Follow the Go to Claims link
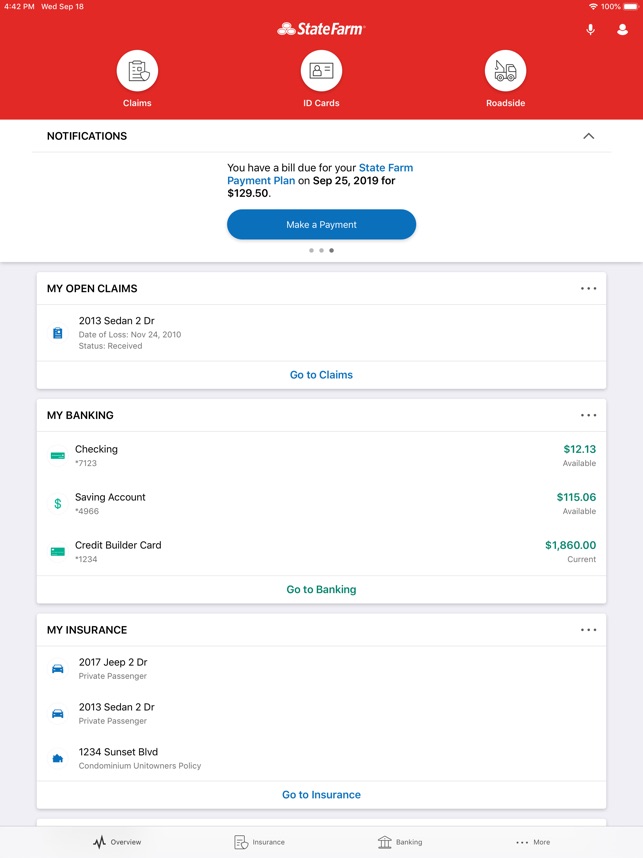Viewport: 643px width, 858px height. (x=321, y=375)
